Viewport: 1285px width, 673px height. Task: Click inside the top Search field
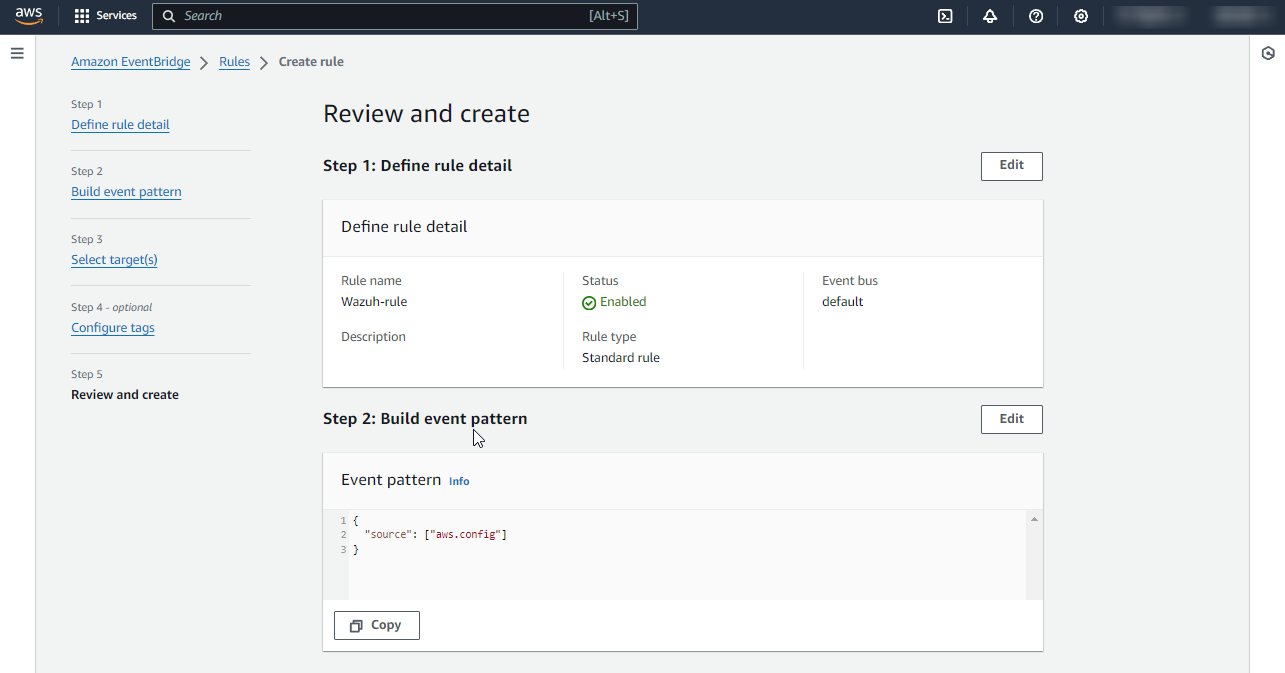click(x=380, y=16)
